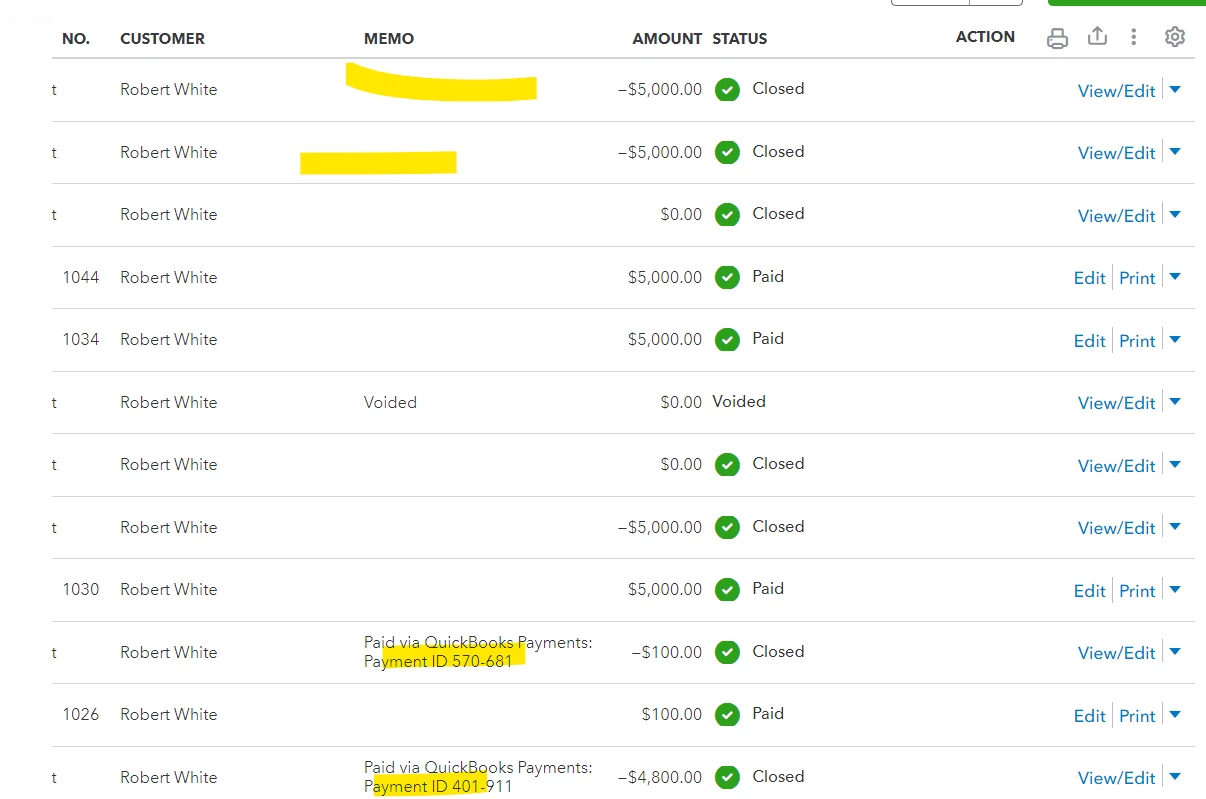Image resolution: width=1206 pixels, height=799 pixels.
Task: Expand the action dropdown arrow for invoice 1044
Action: 1175,277
